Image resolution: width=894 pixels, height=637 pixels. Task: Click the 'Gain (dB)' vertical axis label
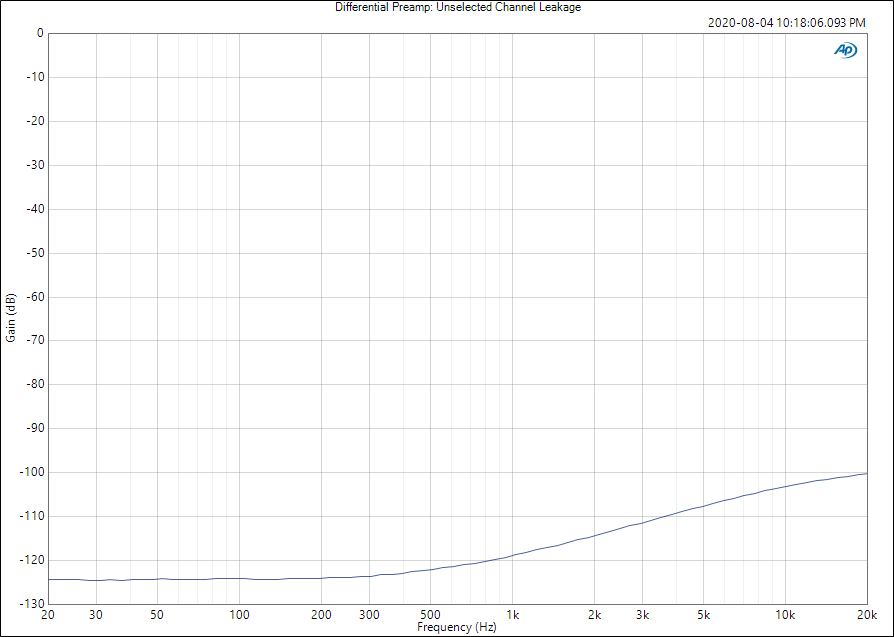(11, 318)
